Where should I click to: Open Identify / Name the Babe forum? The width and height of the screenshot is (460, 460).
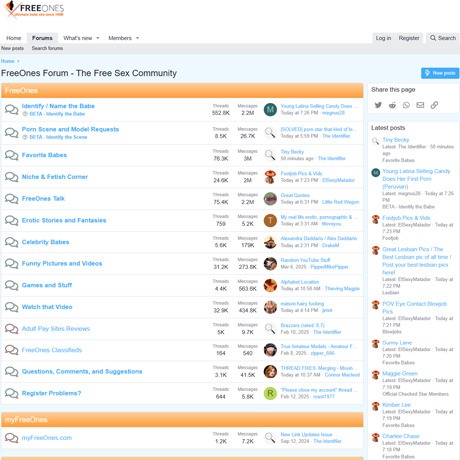point(58,106)
